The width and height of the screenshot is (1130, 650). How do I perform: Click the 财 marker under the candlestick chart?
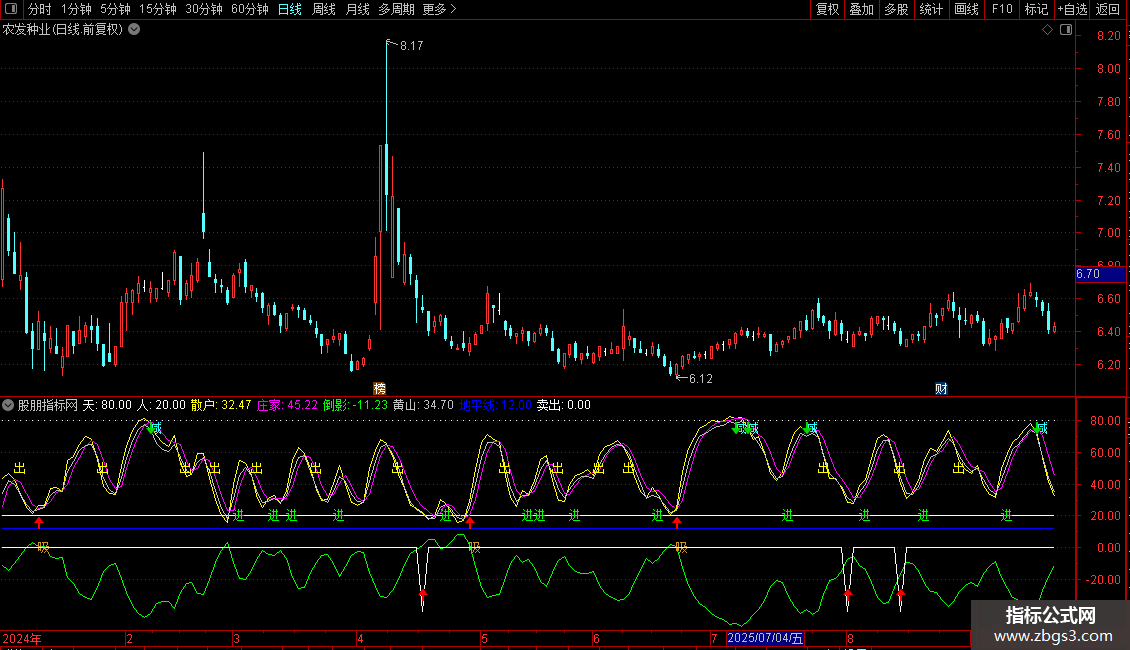(x=941, y=388)
